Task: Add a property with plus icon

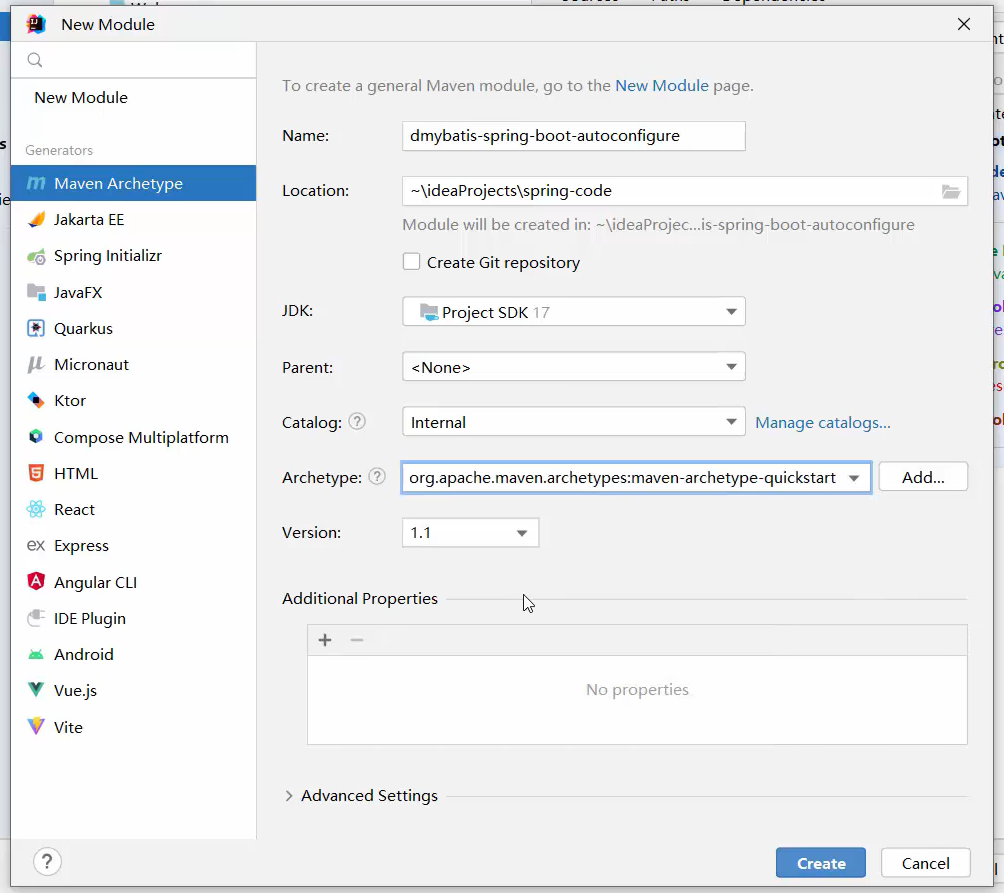Action: (325, 640)
